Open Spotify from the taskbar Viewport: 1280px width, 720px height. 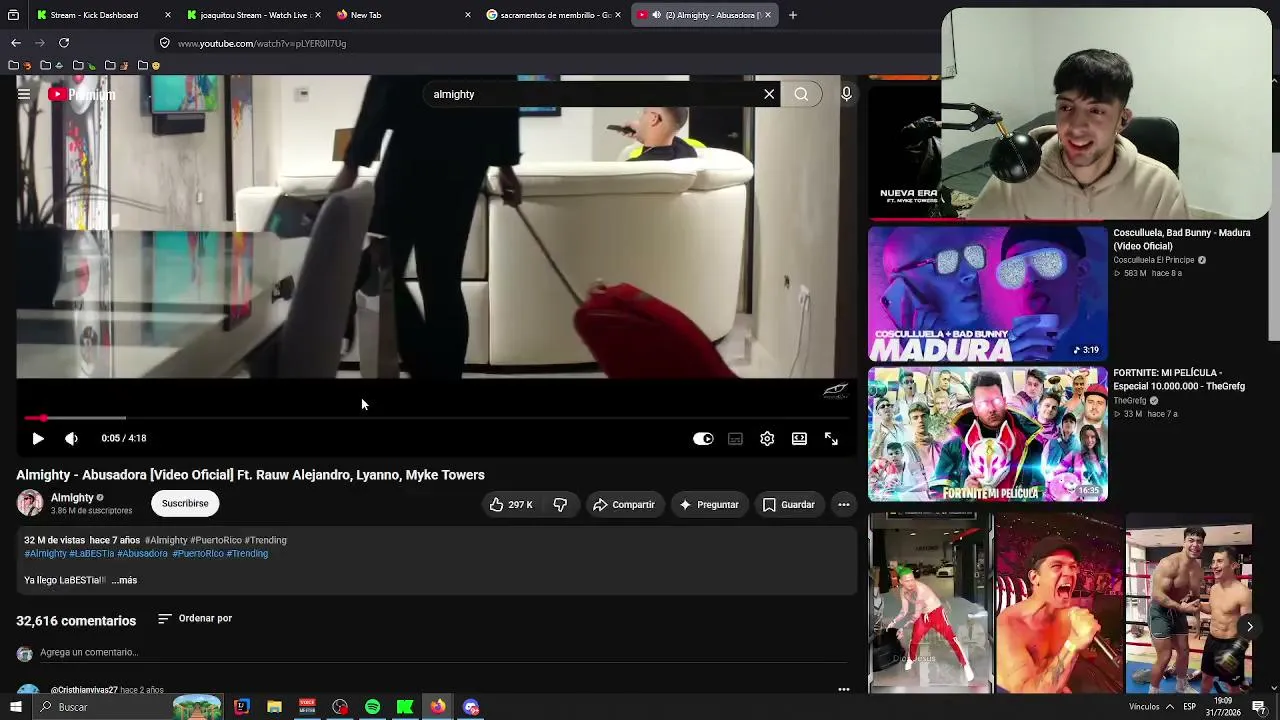(372, 707)
